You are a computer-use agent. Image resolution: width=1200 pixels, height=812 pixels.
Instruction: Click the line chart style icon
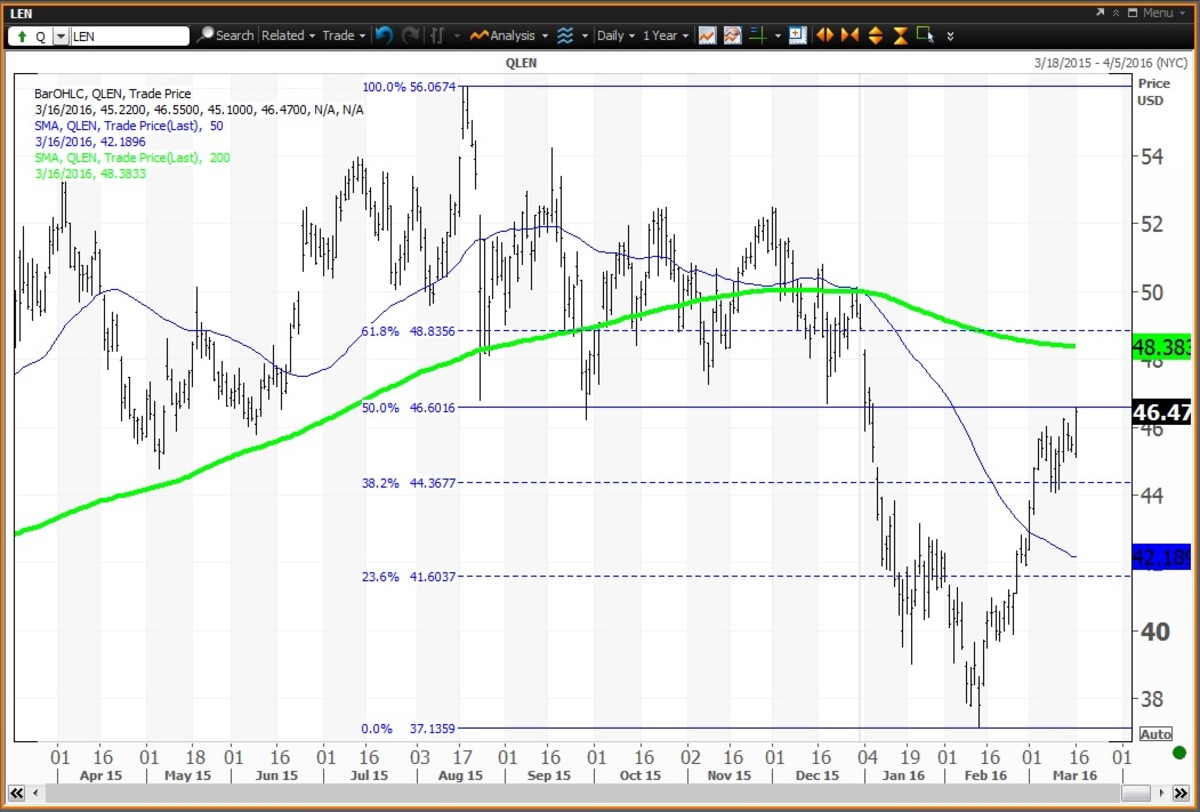pos(707,35)
